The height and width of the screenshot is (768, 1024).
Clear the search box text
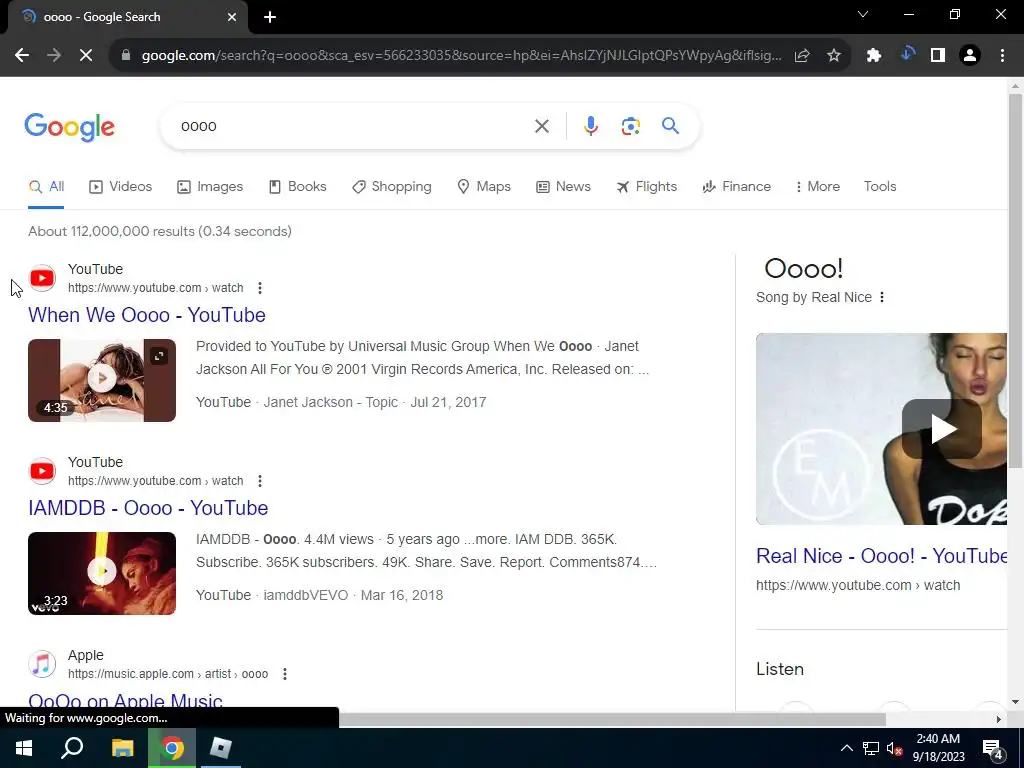[x=542, y=126]
